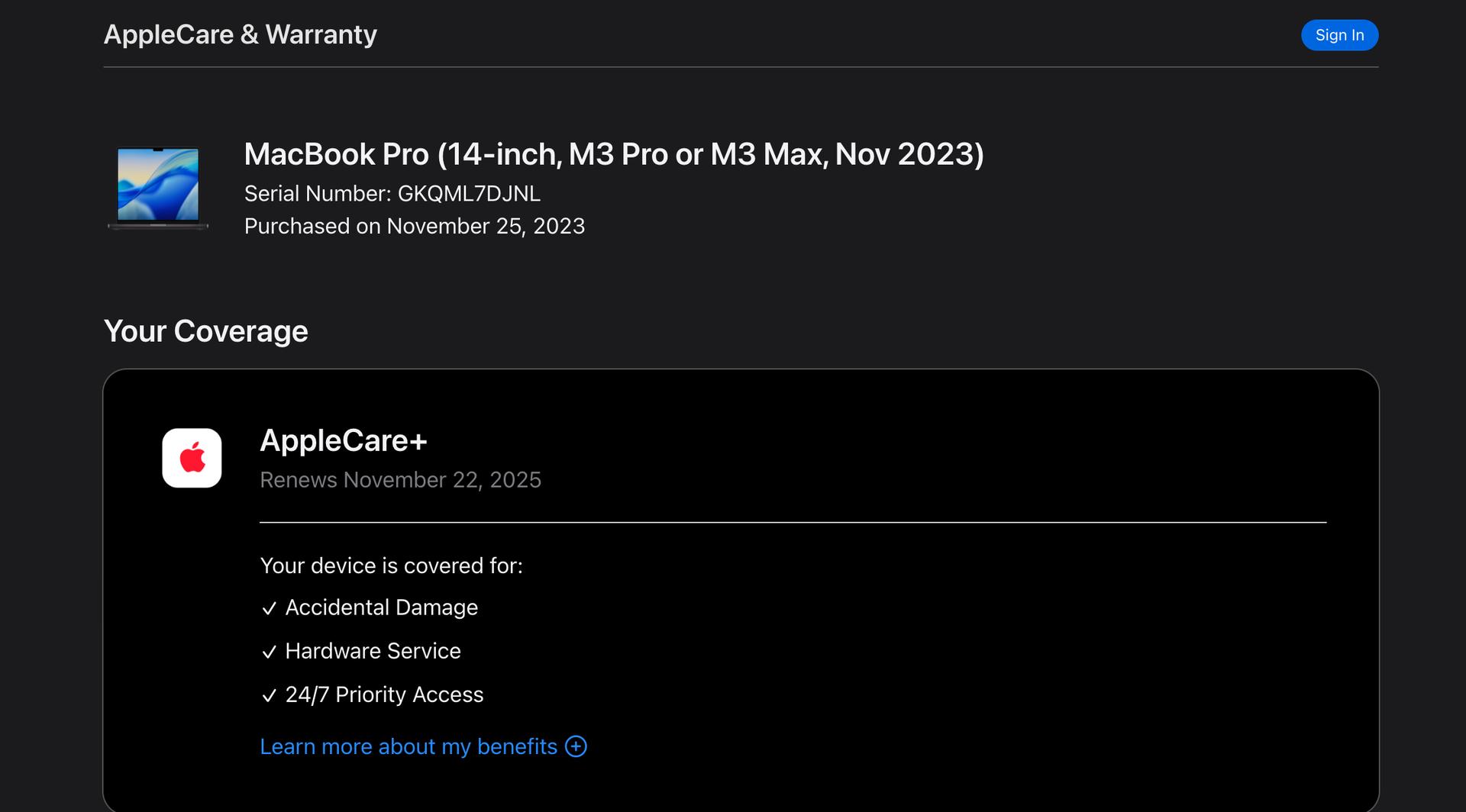Click the Accidental Damage coverage label
The width and height of the screenshot is (1466, 812).
381,607
